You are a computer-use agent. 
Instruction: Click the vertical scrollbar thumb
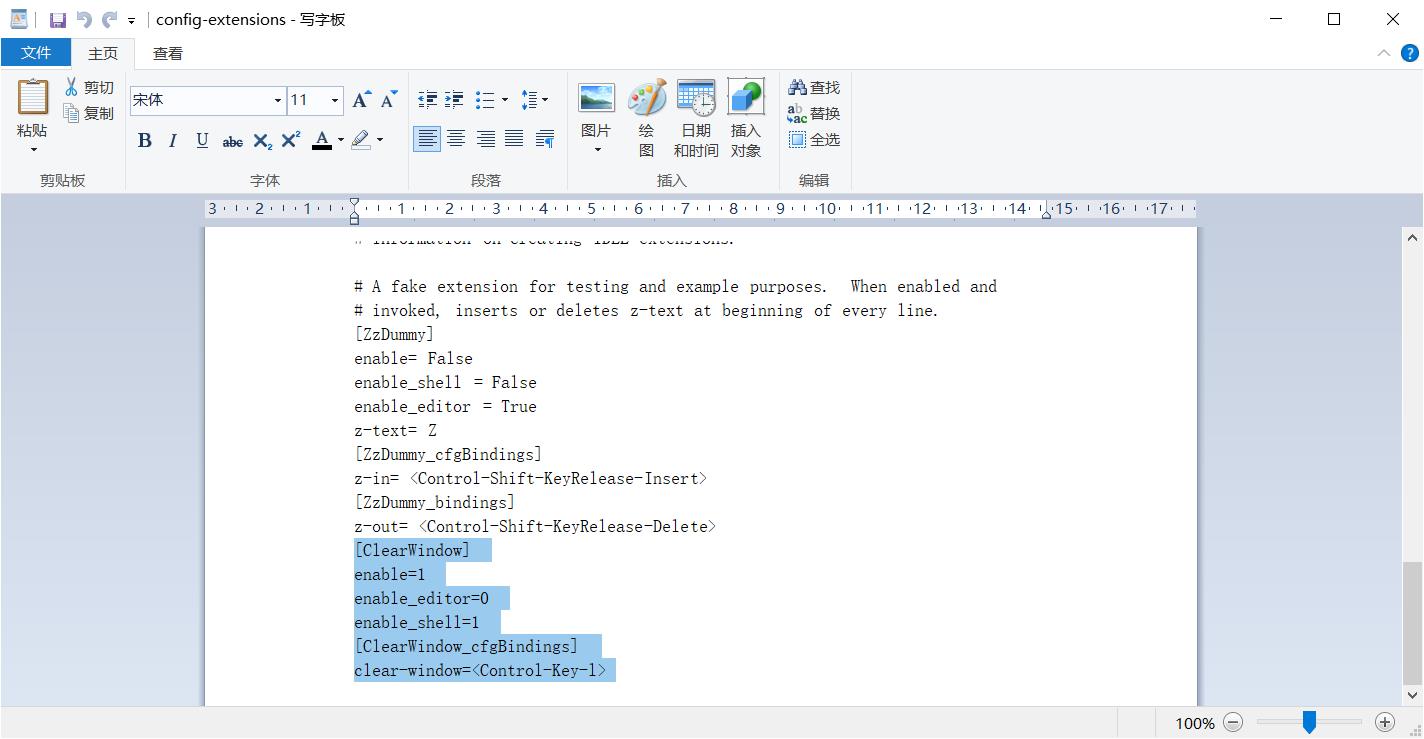click(1412, 621)
